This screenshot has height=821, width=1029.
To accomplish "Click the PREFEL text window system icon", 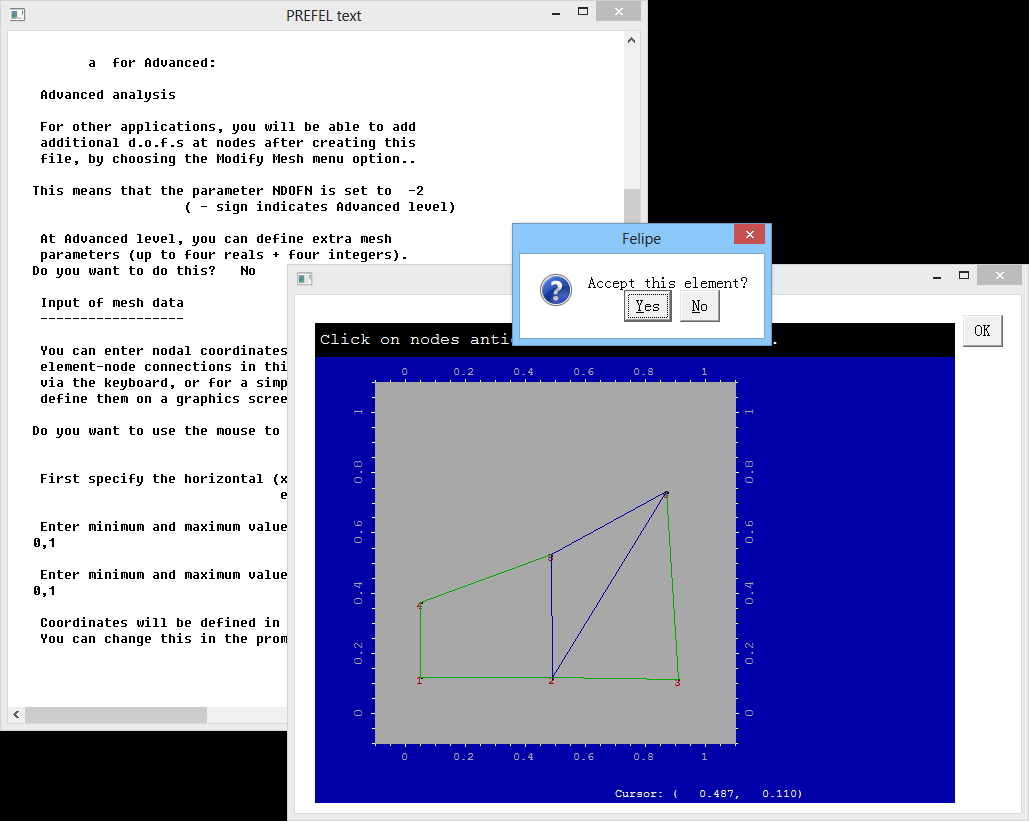I will tap(17, 15).
